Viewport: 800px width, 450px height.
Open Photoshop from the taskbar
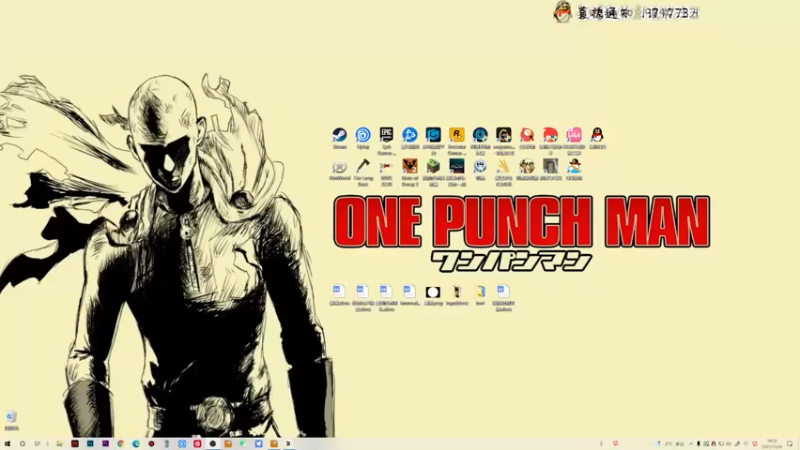pyautogui.click(x=90, y=444)
